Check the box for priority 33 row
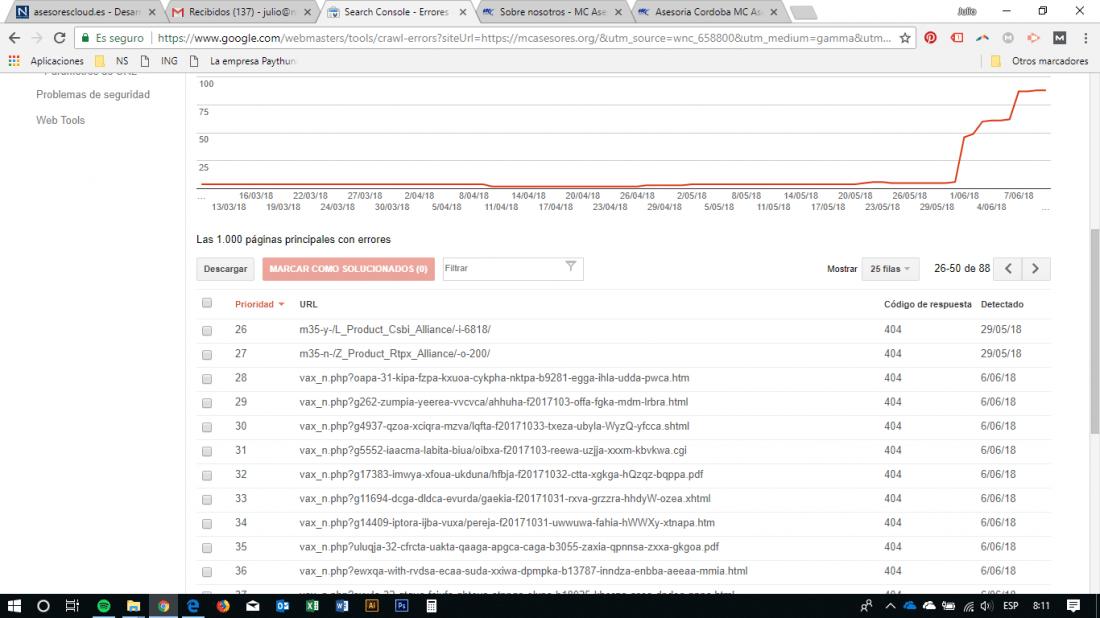Screen dimensions: 1100x618 207,500
